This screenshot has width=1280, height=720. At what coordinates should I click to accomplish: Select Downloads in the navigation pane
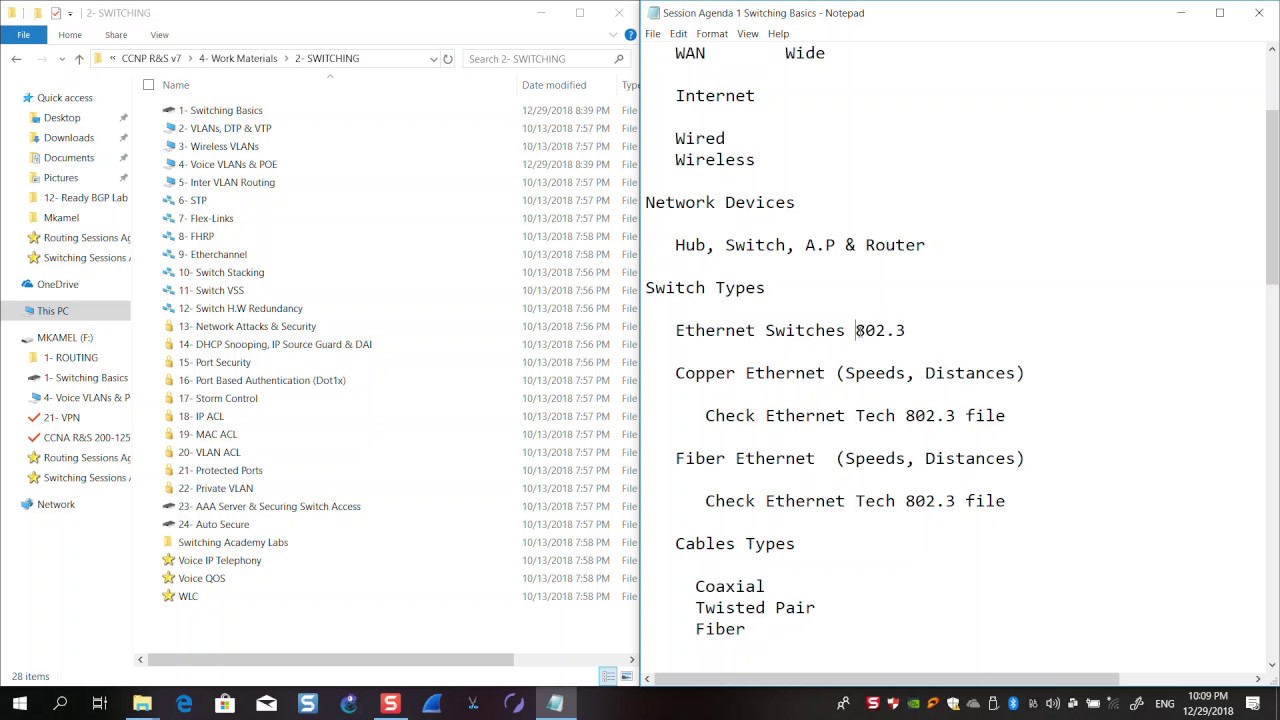(68, 138)
